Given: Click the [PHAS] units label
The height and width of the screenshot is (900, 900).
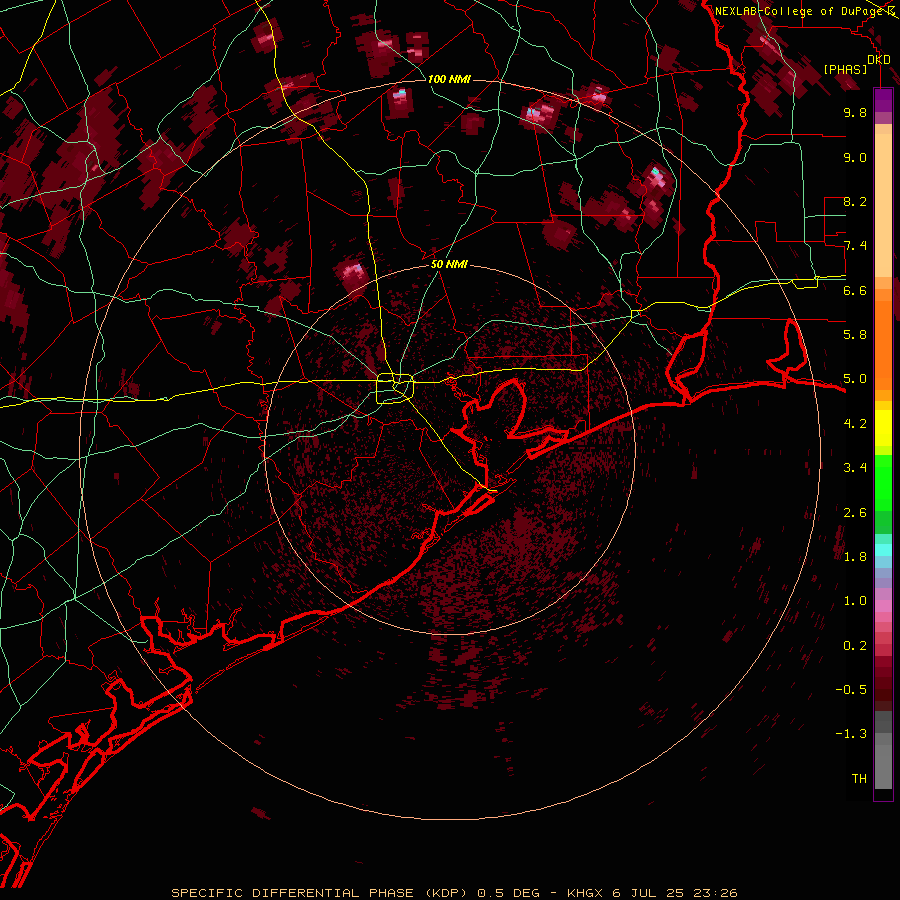Looking at the screenshot, I should coord(845,69).
